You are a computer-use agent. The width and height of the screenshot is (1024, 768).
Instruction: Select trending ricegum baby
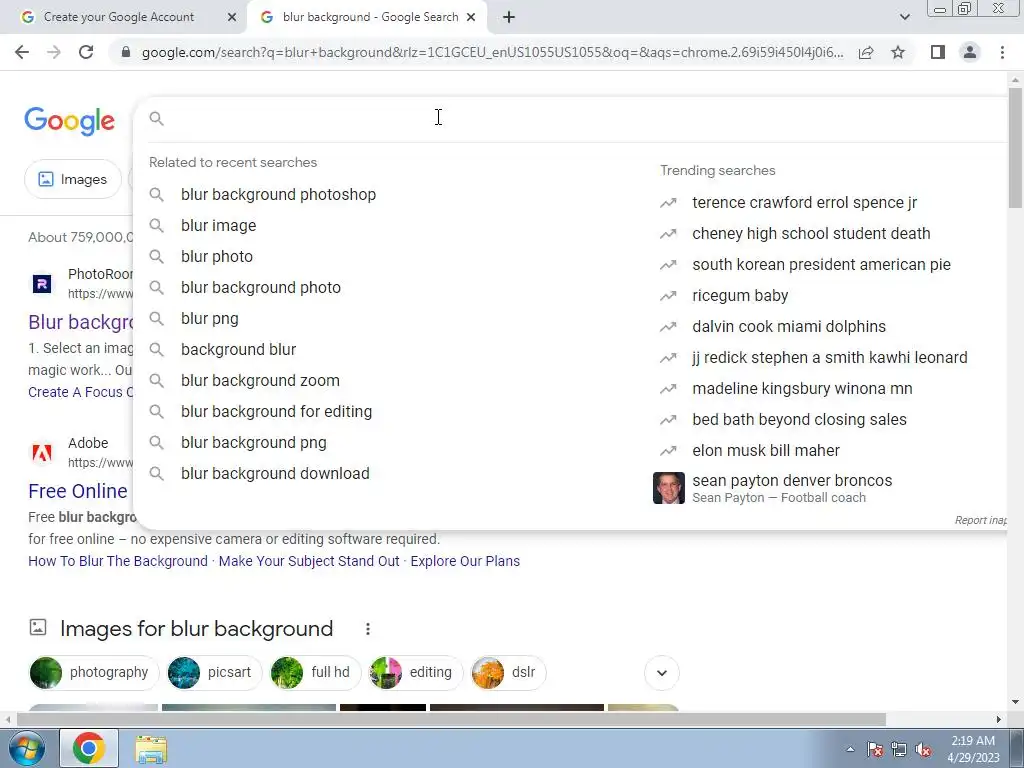740,296
